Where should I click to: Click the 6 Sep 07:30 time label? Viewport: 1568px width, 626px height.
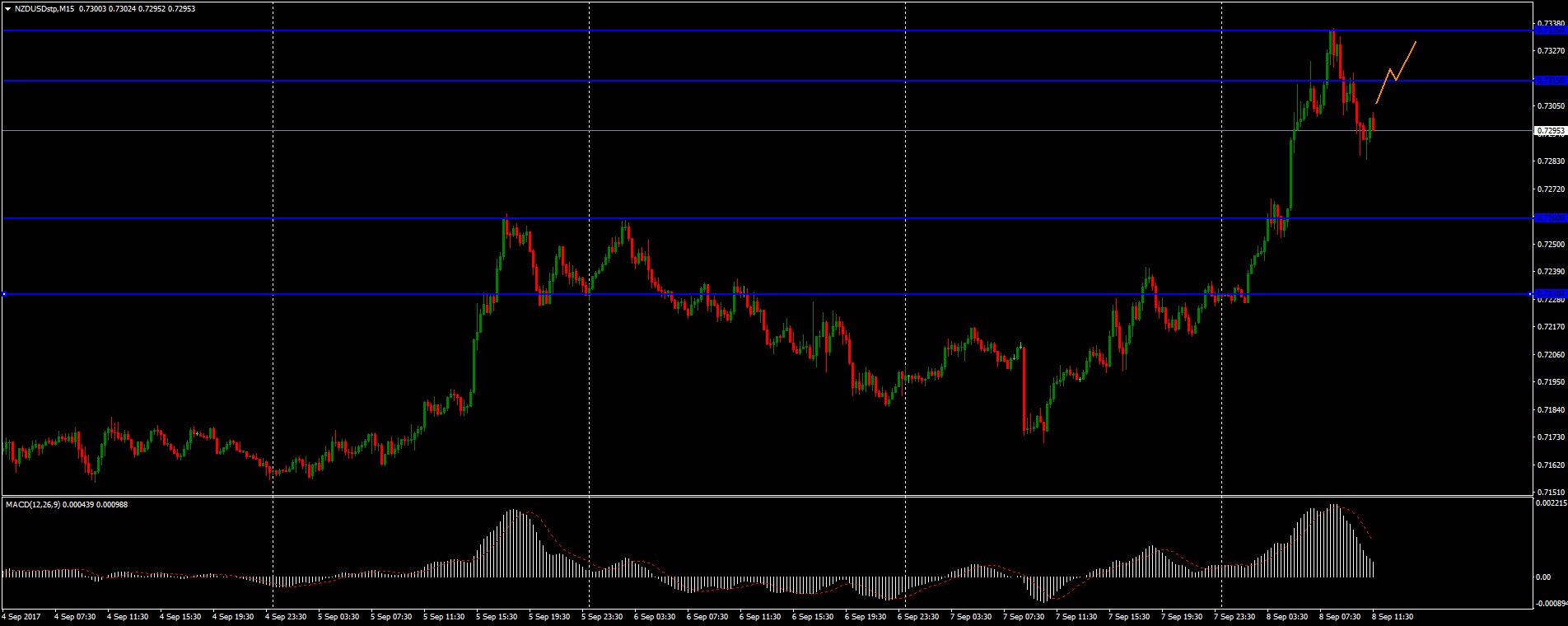point(708,616)
